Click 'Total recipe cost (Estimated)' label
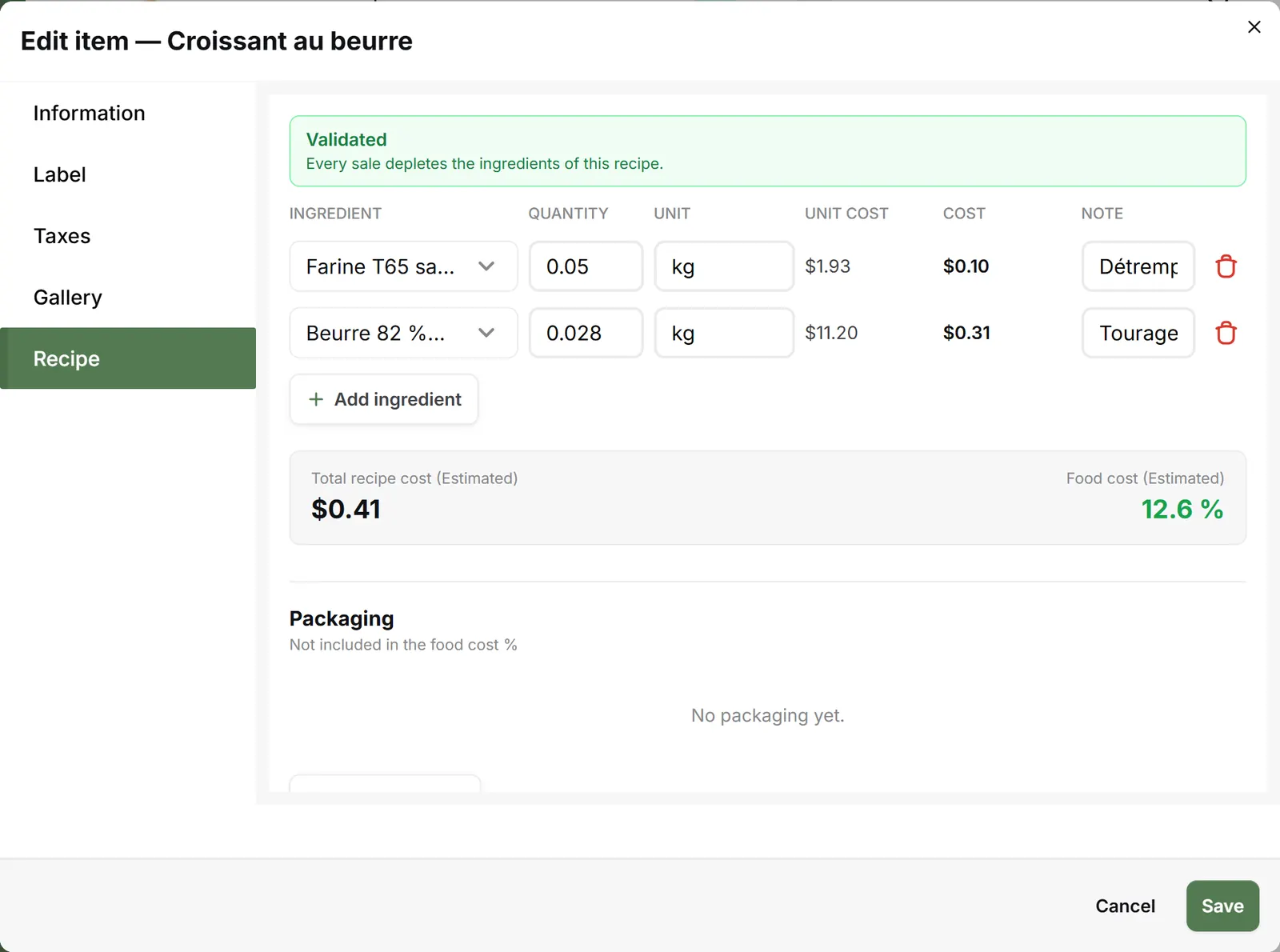The image size is (1280, 952). 414,478
